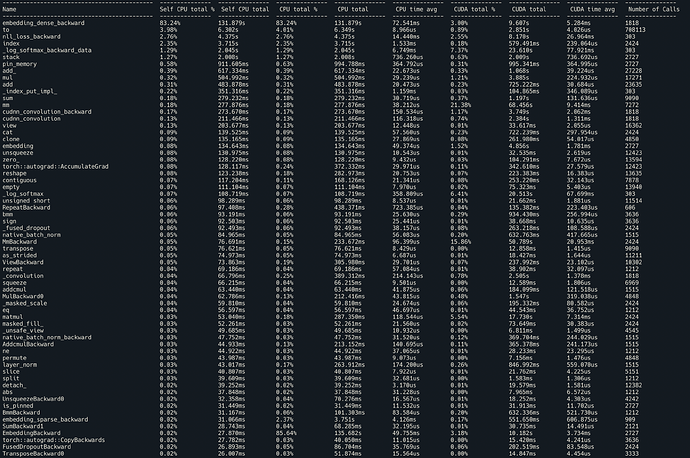The image size is (690, 458).
Task: Select the torch::autograd::CopyBackwards row name
Action: click(54, 440)
